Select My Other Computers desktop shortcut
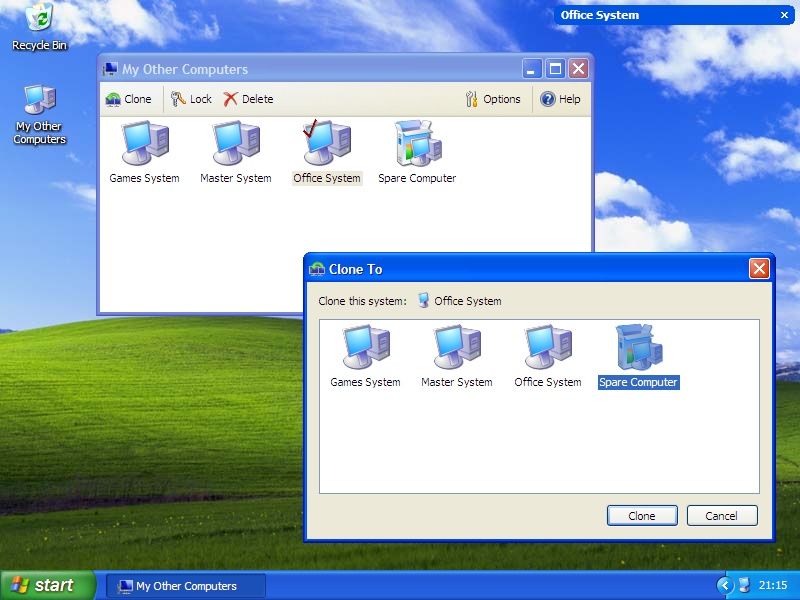 coord(39,114)
